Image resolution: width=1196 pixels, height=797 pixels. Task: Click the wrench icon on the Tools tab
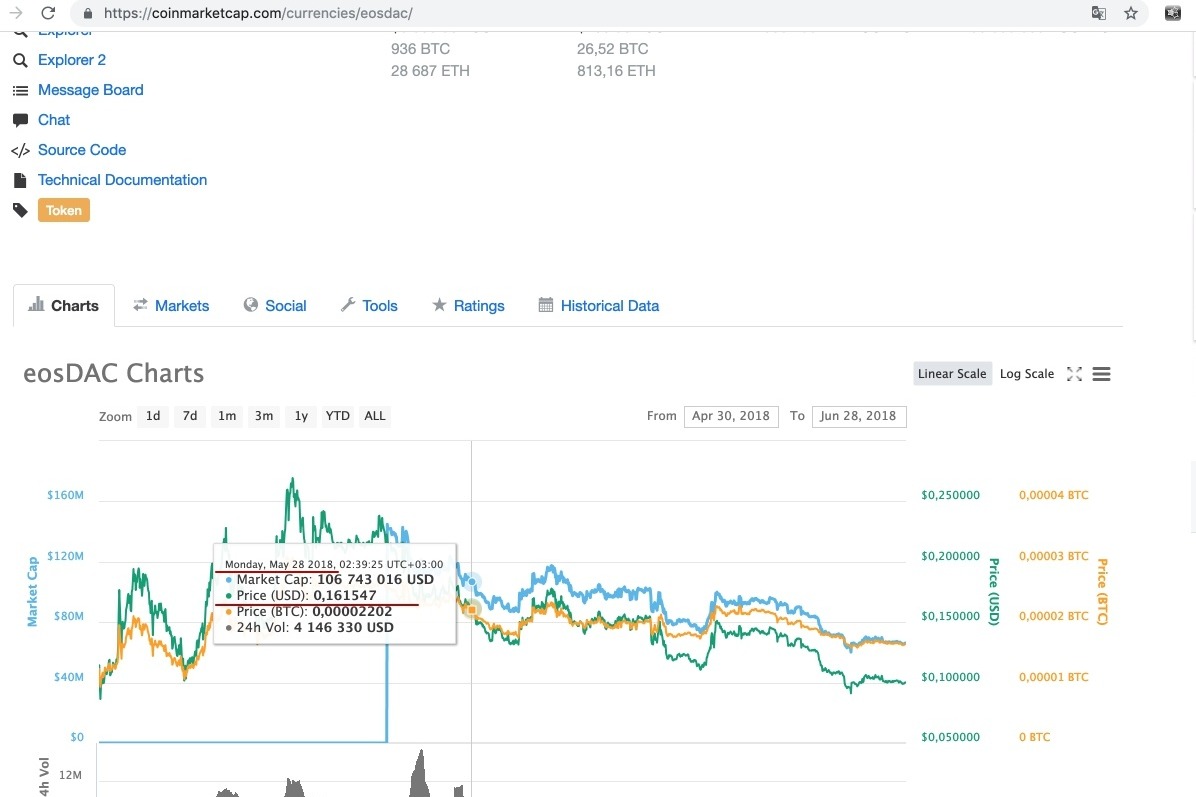[348, 305]
